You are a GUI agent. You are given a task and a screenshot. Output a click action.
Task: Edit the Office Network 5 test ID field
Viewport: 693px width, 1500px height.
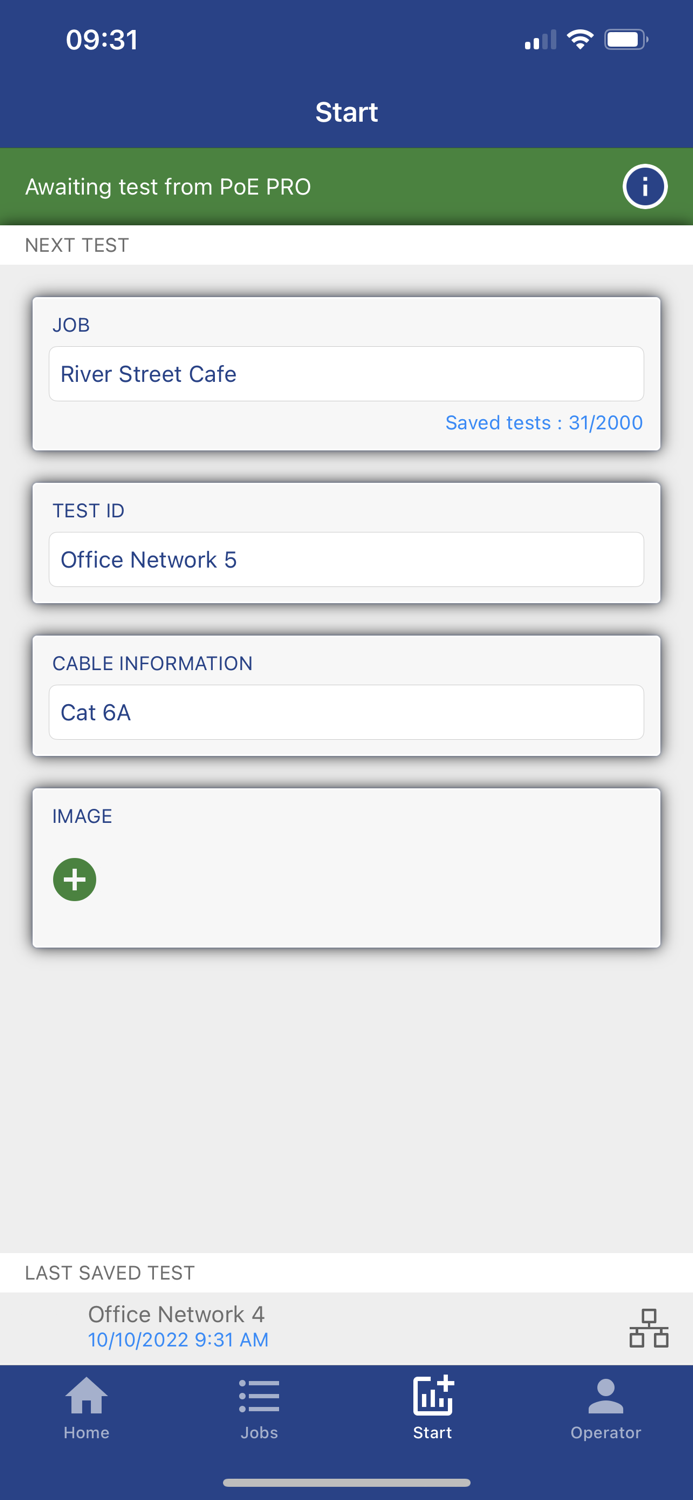pos(347,559)
